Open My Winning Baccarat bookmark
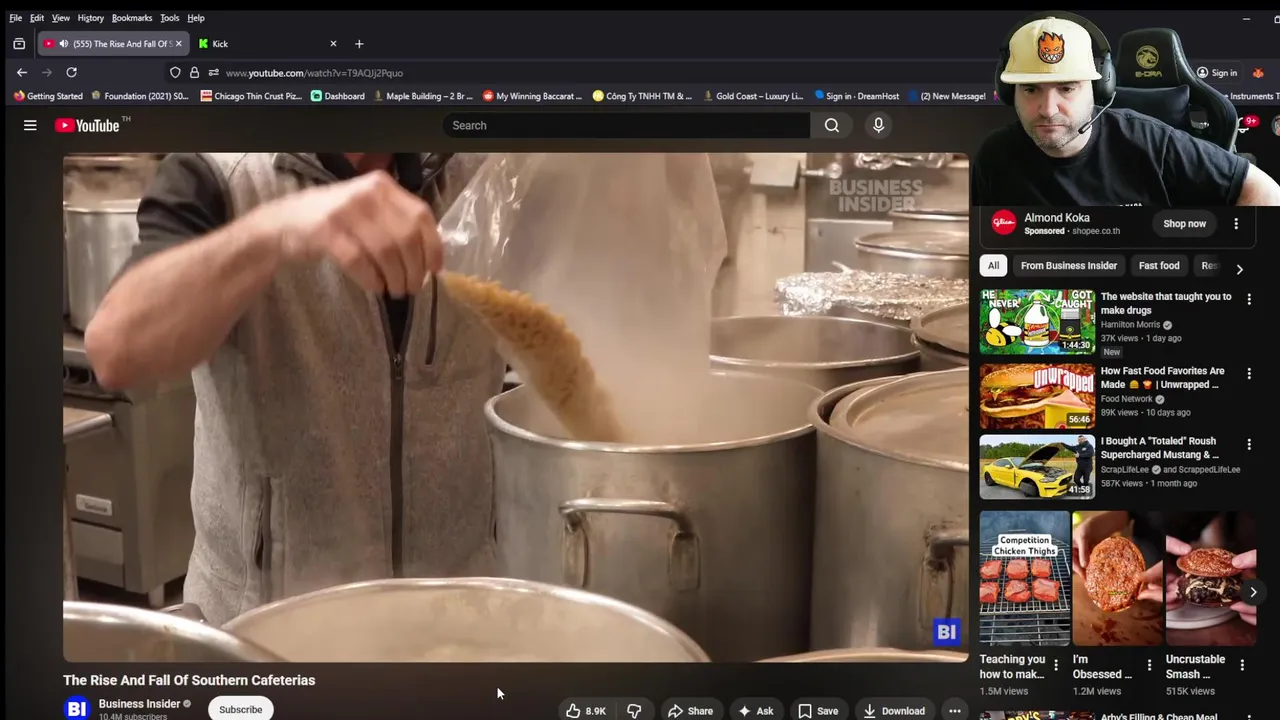Image resolution: width=1280 pixels, height=720 pixels. [532, 96]
